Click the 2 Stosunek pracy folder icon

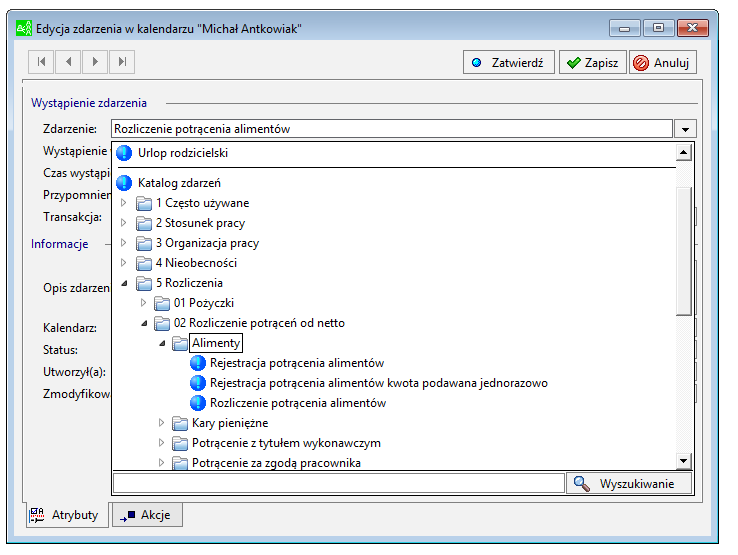[x=144, y=223]
